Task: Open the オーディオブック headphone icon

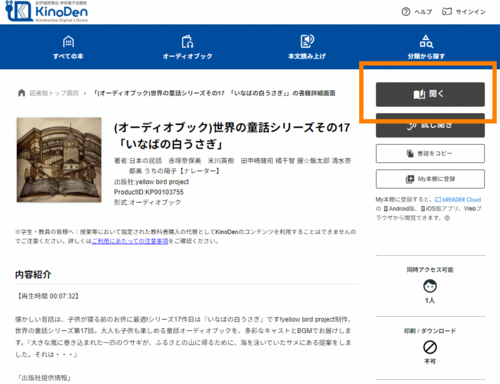Action: pyautogui.click(x=187, y=42)
